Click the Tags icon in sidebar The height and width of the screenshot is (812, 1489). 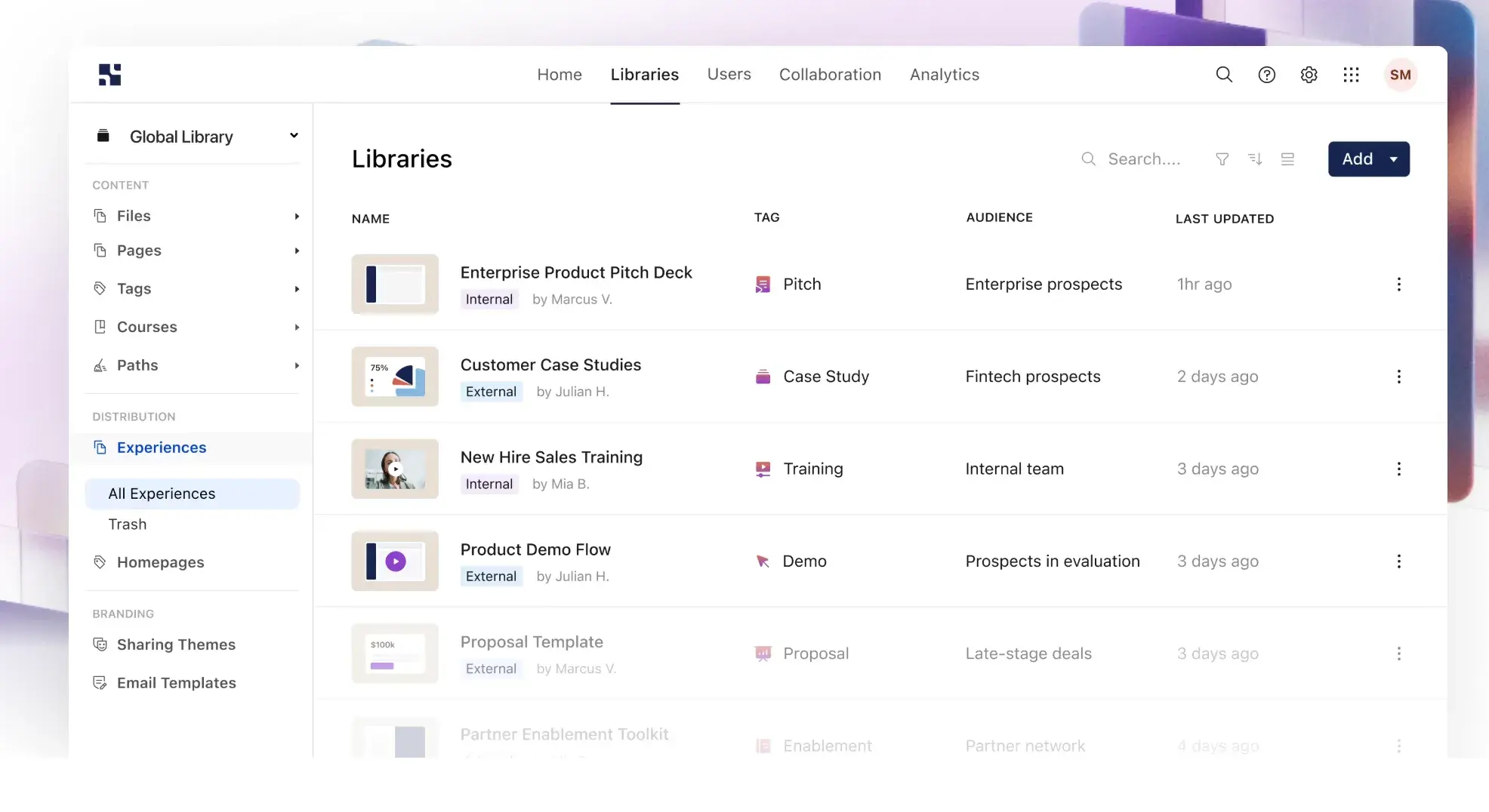click(100, 288)
